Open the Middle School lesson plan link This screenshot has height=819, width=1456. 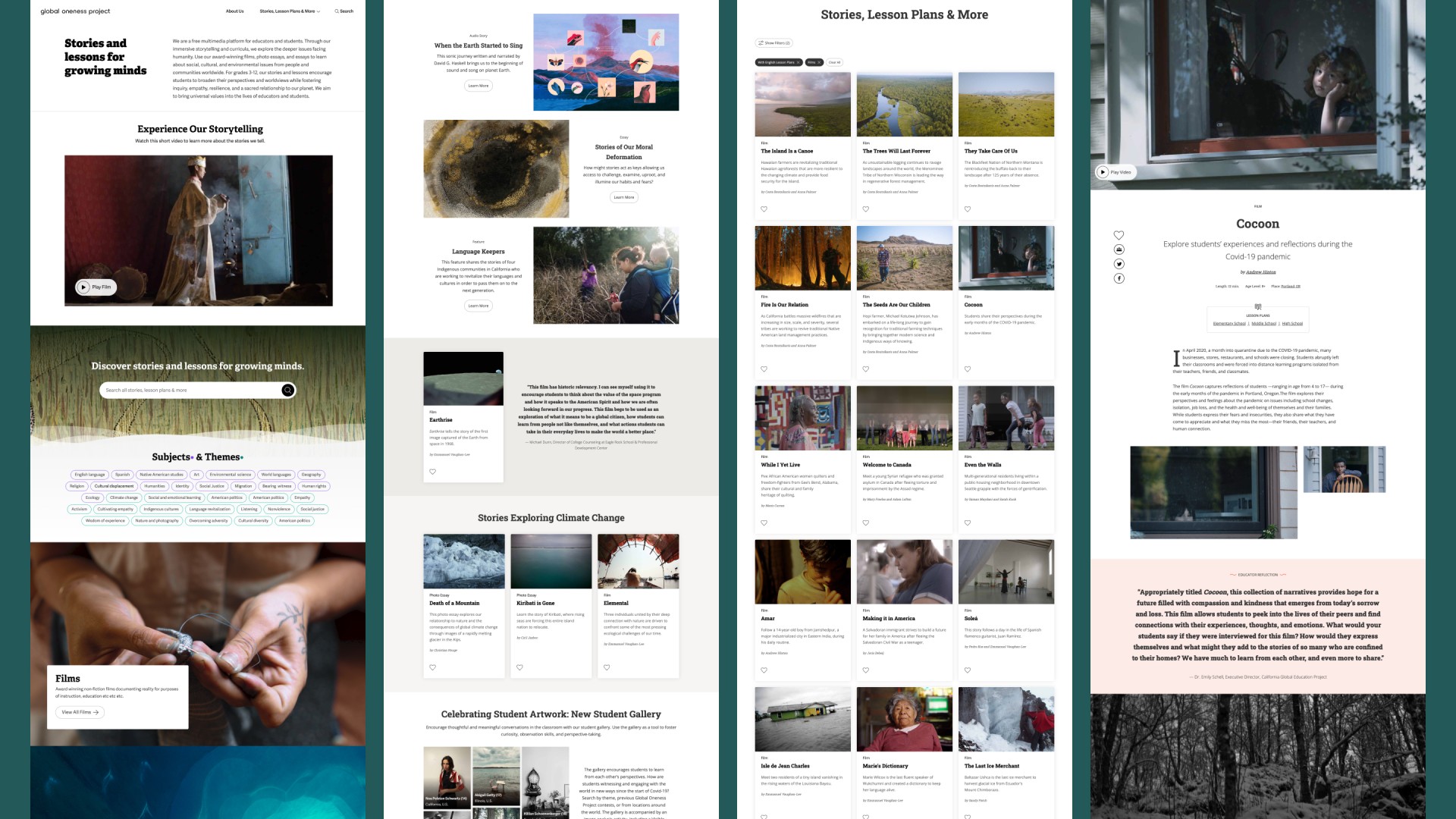tap(1263, 324)
